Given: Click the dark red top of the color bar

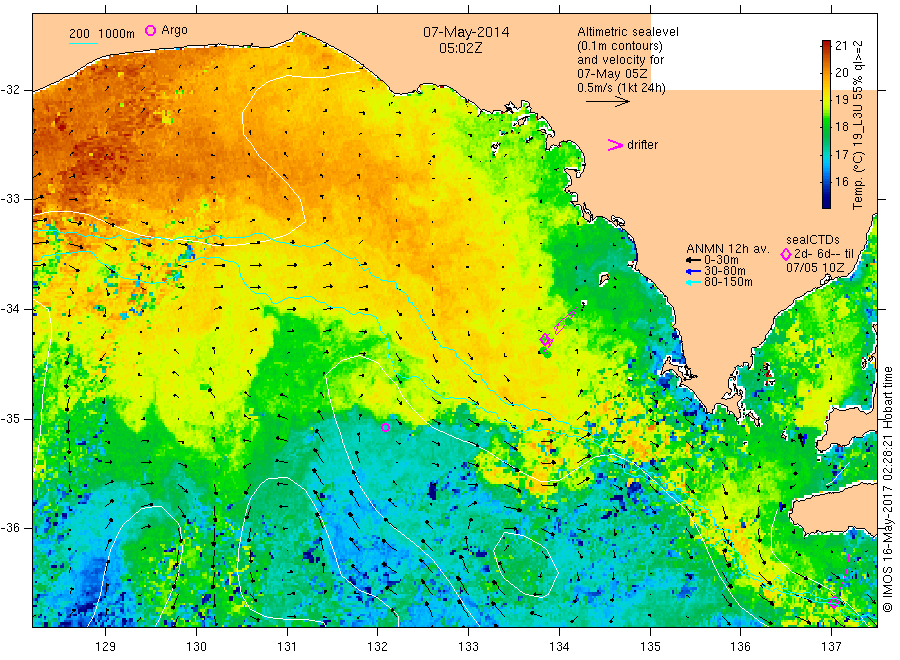Looking at the screenshot, I should tap(827, 44).
